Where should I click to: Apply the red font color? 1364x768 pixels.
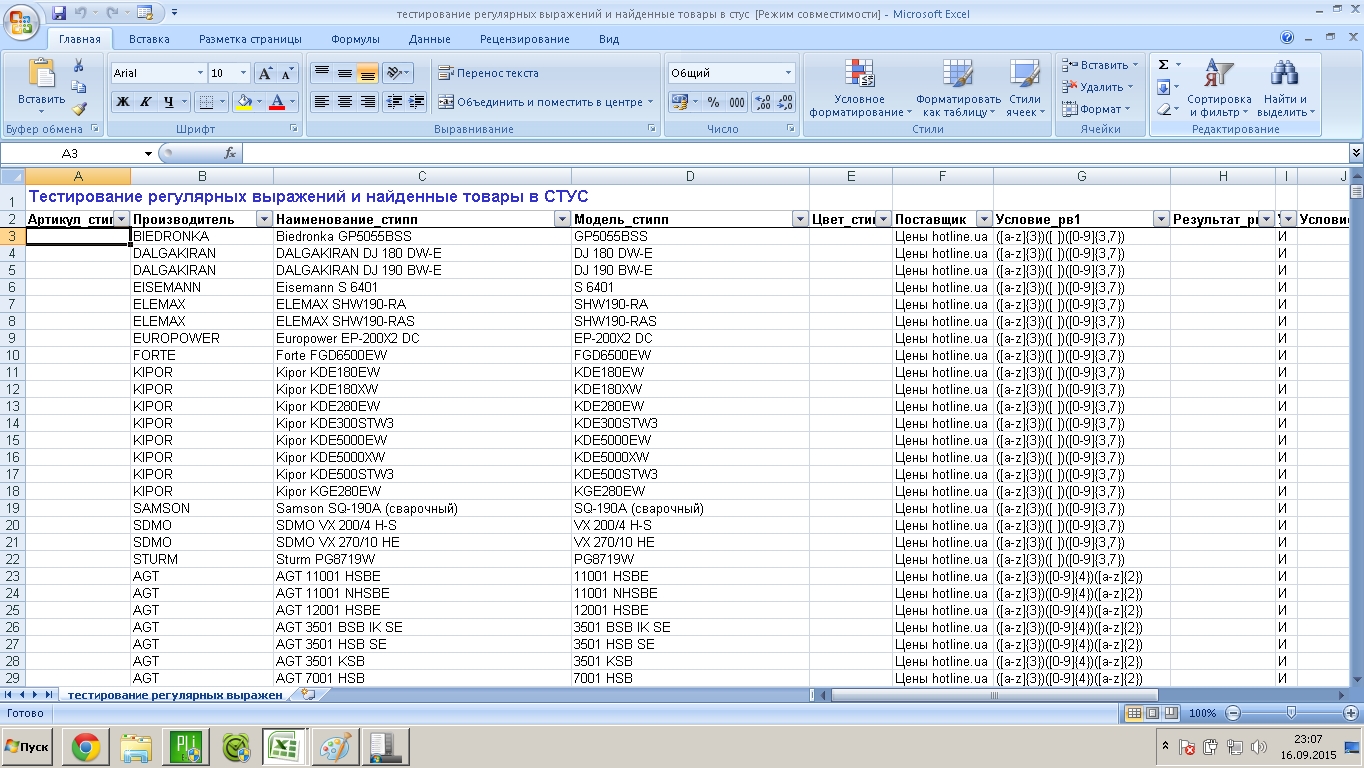277,102
